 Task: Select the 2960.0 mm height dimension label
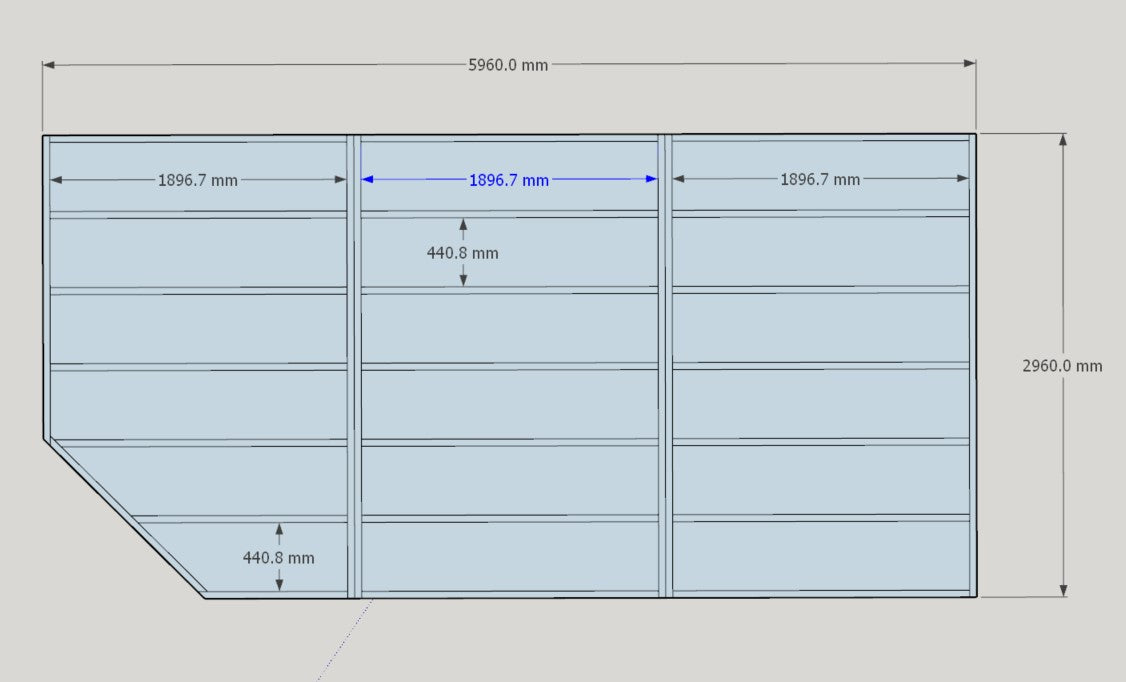click(1062, 366)
